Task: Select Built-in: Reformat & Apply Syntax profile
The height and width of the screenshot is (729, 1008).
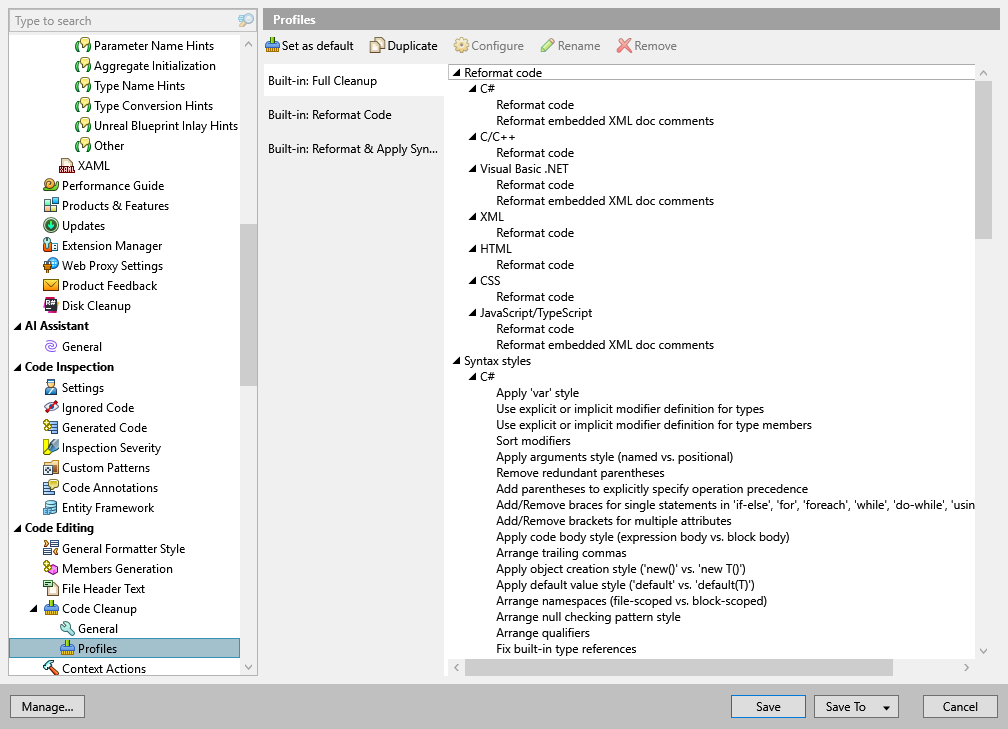Action: pyautogui.click(x=352, y=149)
